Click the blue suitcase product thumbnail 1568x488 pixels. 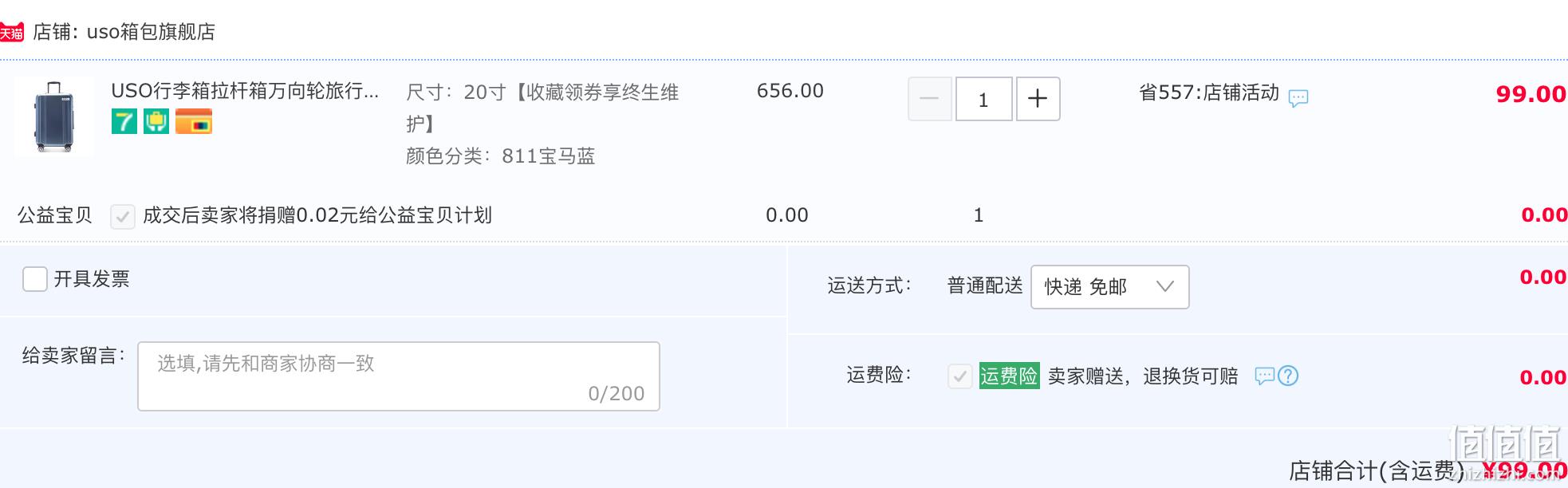[54, 116]
